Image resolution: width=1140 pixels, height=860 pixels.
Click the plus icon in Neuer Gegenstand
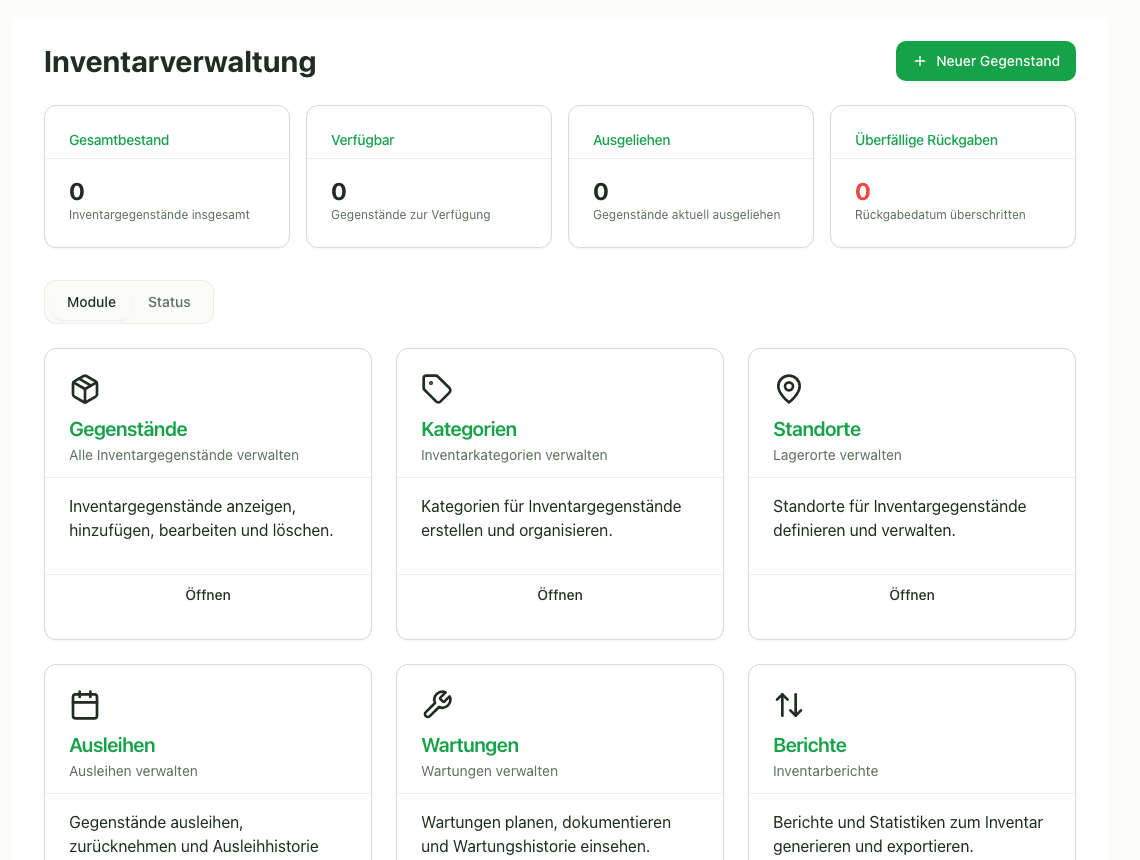pyautogui.click(x=920, y=61)
